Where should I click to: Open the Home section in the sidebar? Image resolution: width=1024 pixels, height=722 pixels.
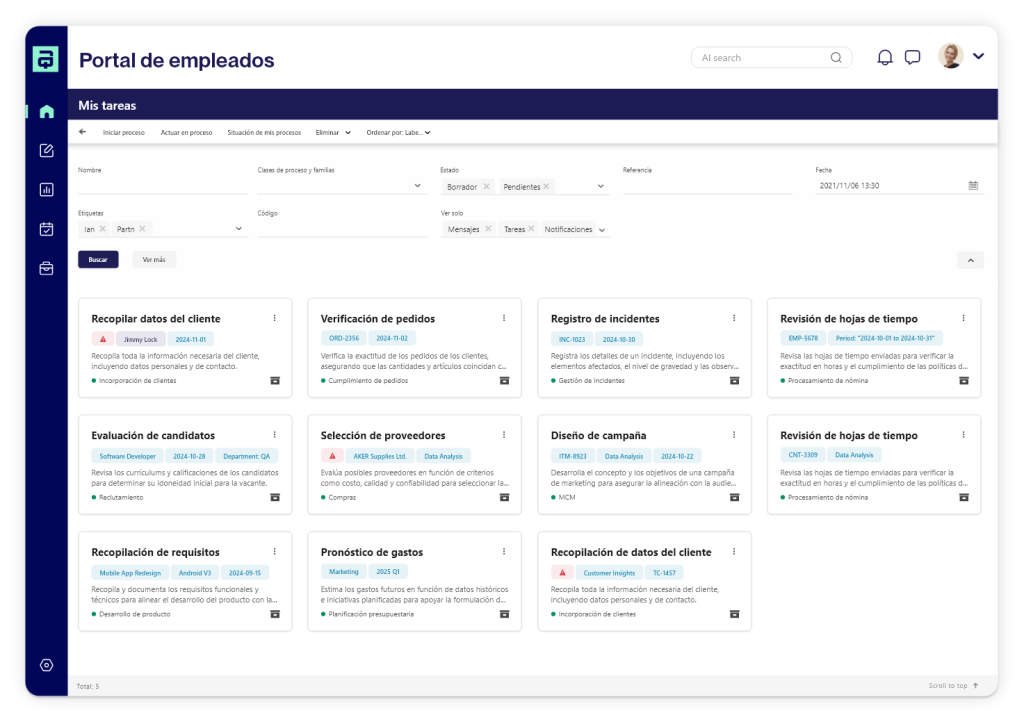pyautogui.click(x=45, y=111)
